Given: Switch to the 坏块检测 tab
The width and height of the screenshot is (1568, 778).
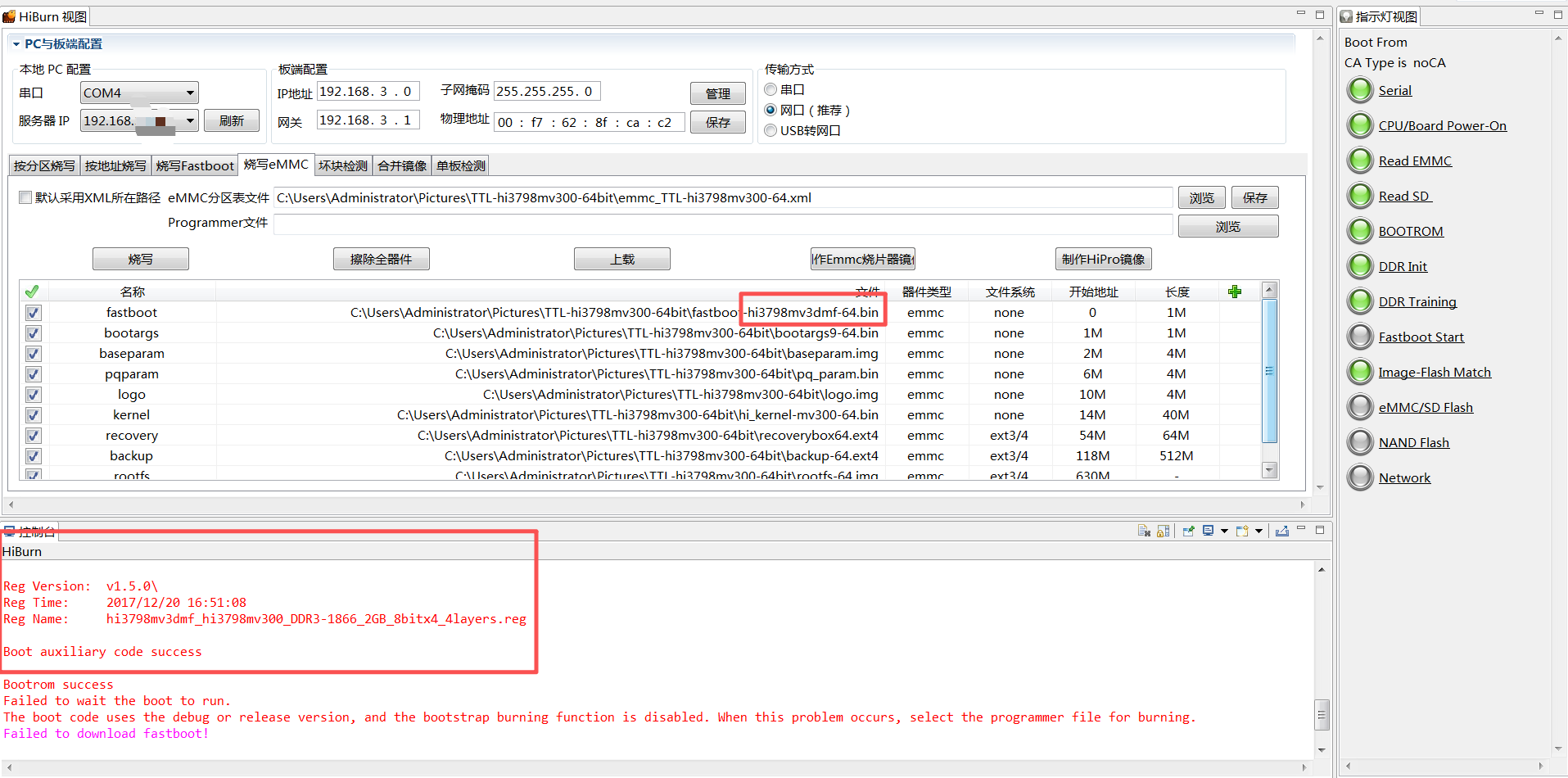Looking at the screenshot, I should (x=343, y=165).
